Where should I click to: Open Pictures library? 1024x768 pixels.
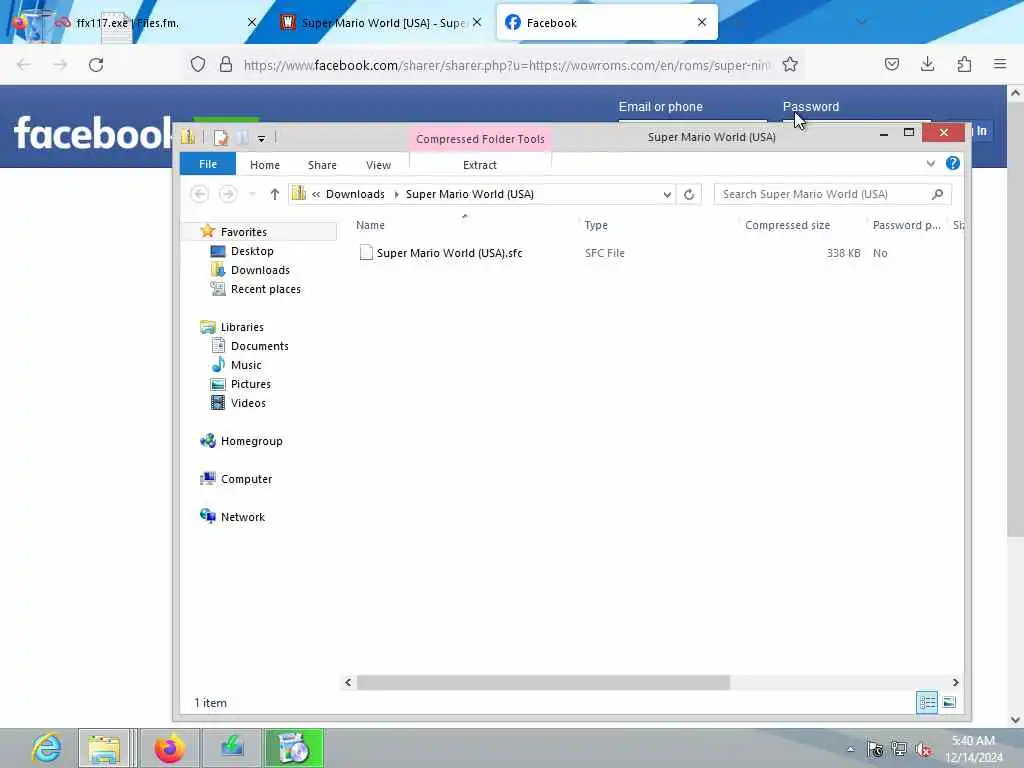click(250, 383)
